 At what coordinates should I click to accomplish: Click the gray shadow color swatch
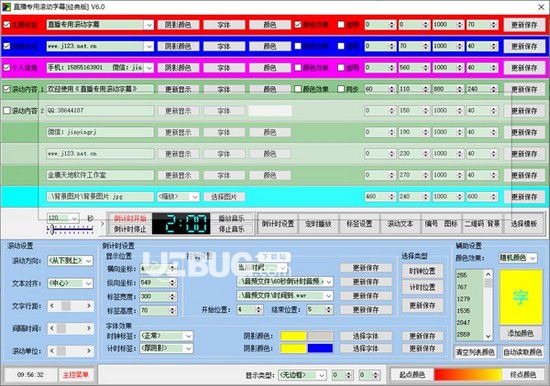click(320, 336)
